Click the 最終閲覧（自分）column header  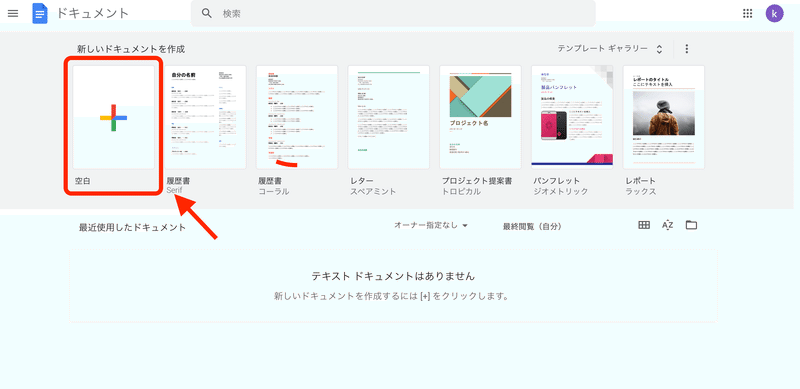coord(532,226)
